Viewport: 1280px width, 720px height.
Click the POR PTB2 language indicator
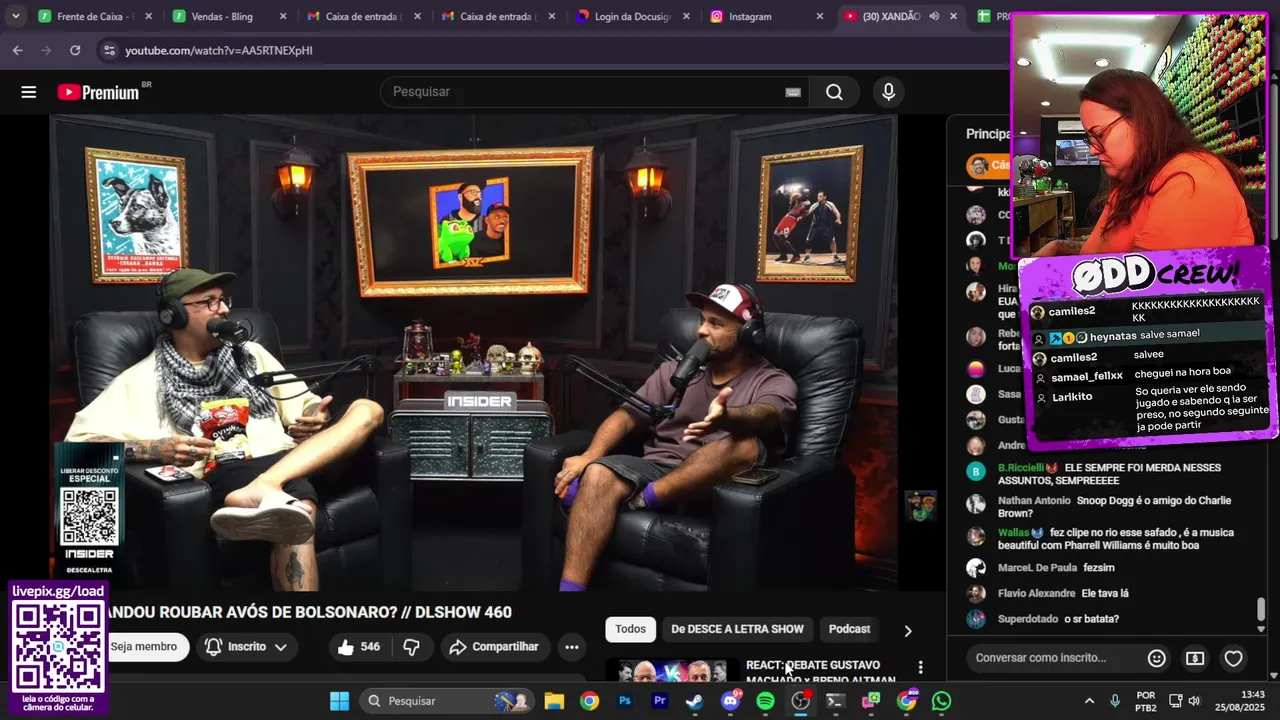point(1146,701)
